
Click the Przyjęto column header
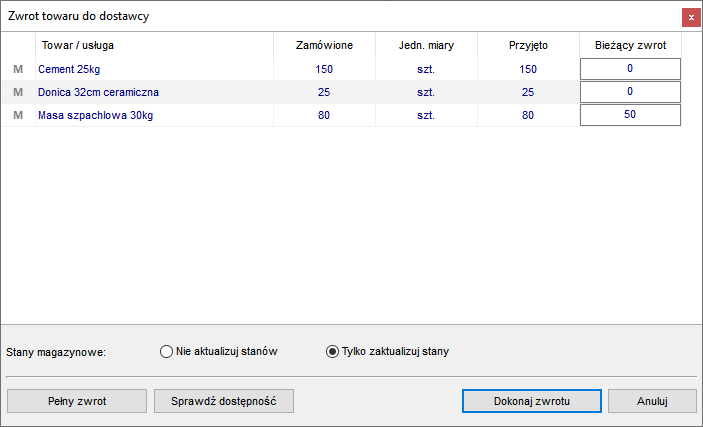coord(528,45)
